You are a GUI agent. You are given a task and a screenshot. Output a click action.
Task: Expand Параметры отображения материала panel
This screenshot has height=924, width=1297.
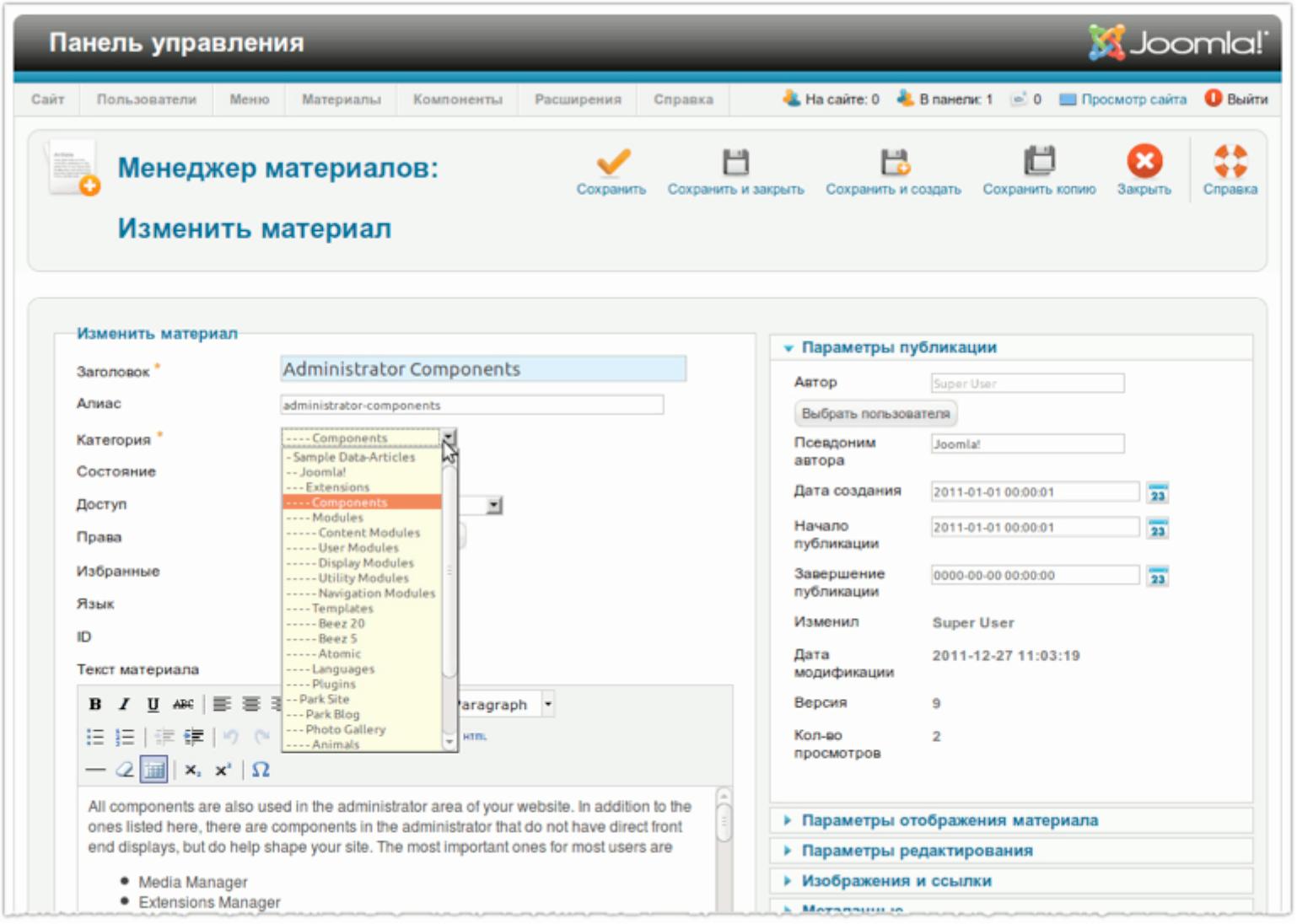[949, 820]
